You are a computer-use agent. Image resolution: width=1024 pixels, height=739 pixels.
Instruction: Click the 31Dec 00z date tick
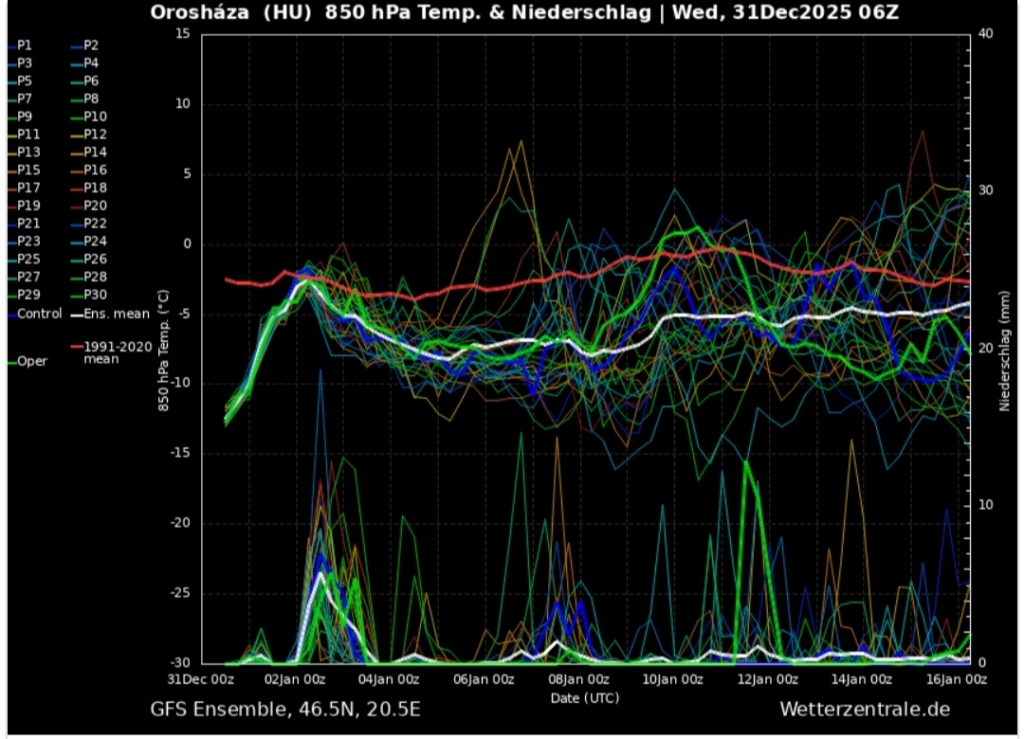click(x=202, y=680)
